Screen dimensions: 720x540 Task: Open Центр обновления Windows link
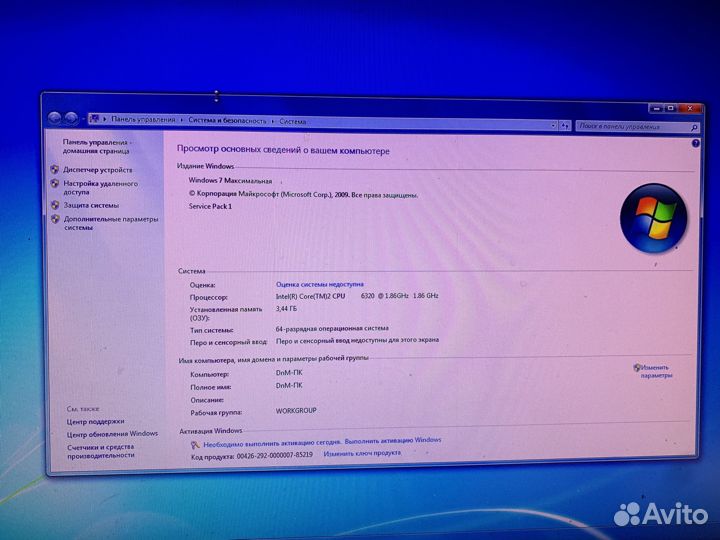coord(112,433)
